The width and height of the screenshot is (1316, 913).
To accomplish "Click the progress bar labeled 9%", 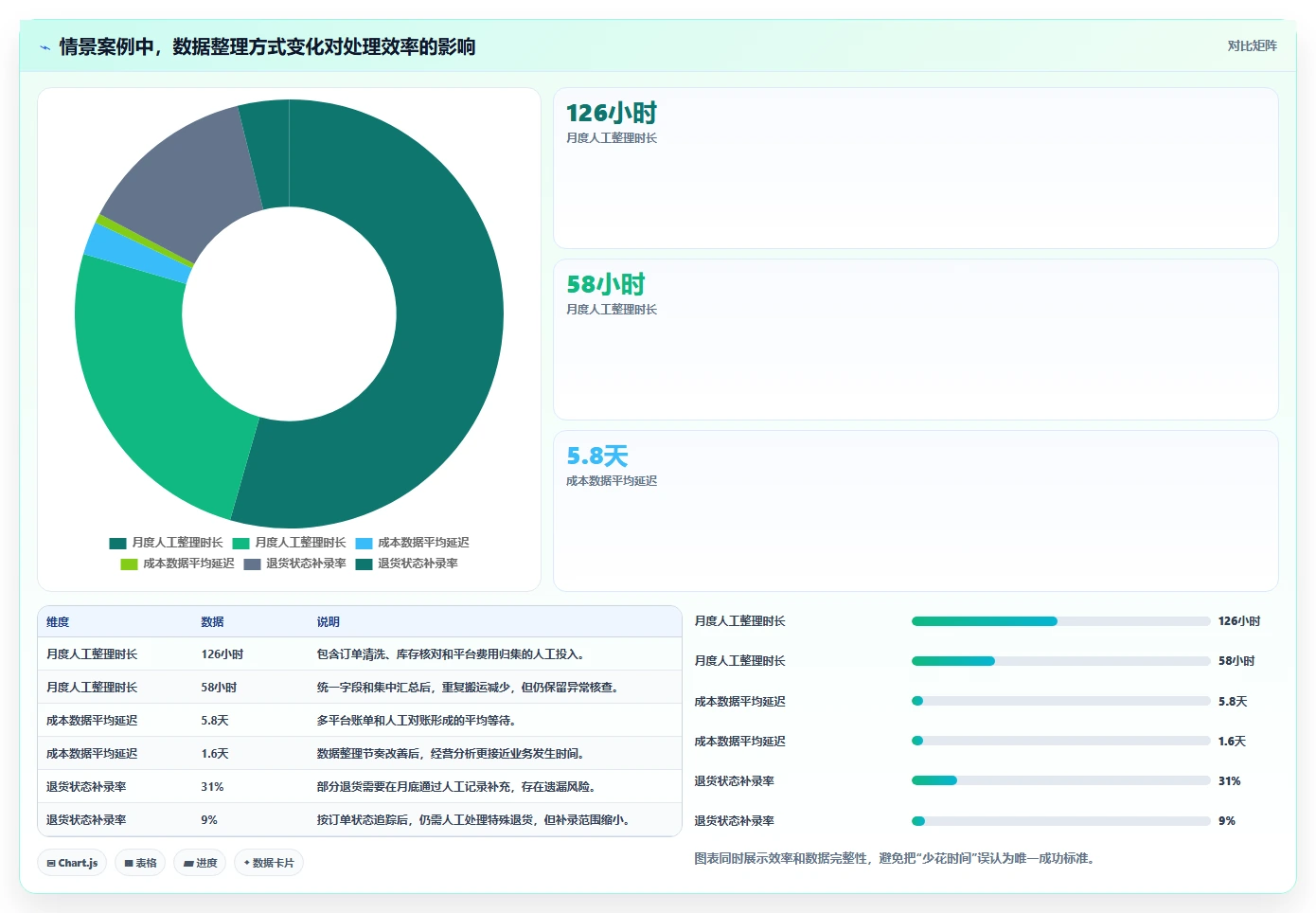I will click(1060, 821).
